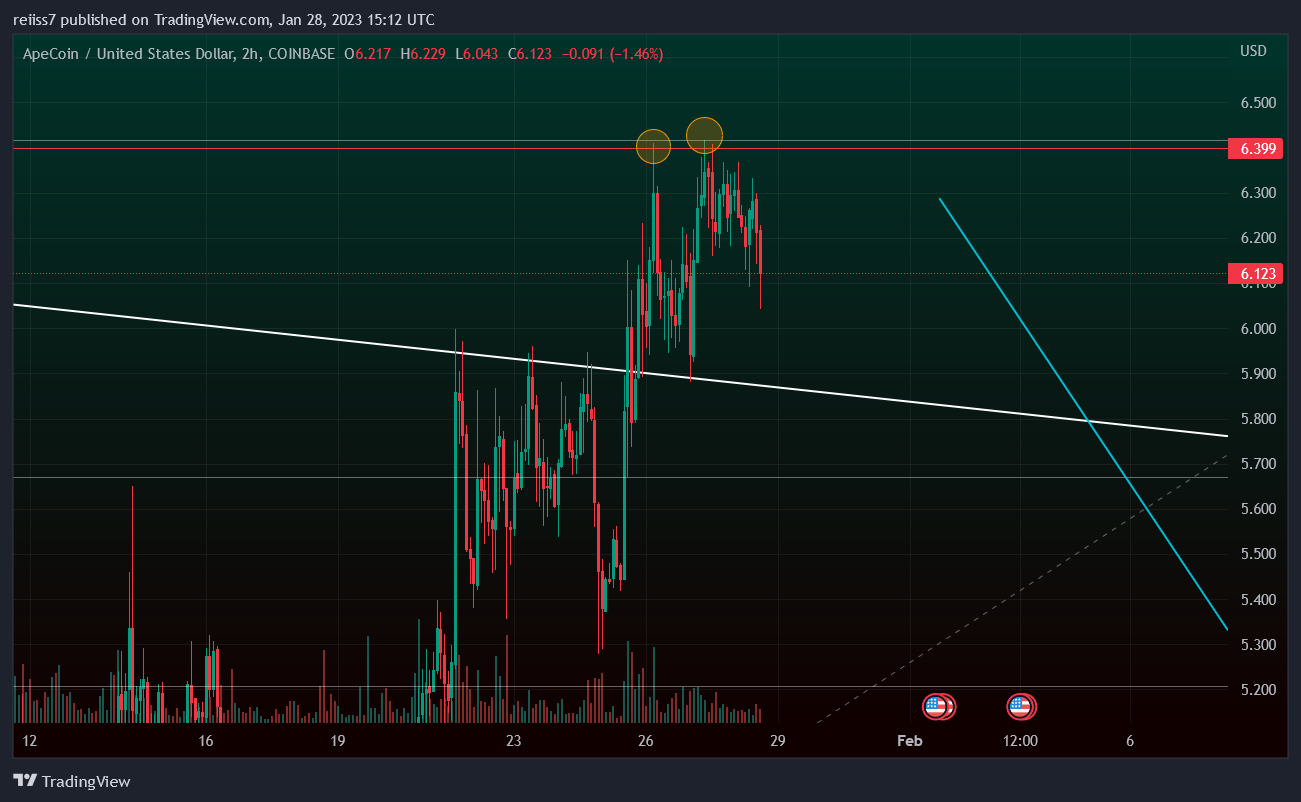The width and height of the screenshot is (1301, 802).
Task: Click the 5.200 price axis label
Action: [1257, 690]
